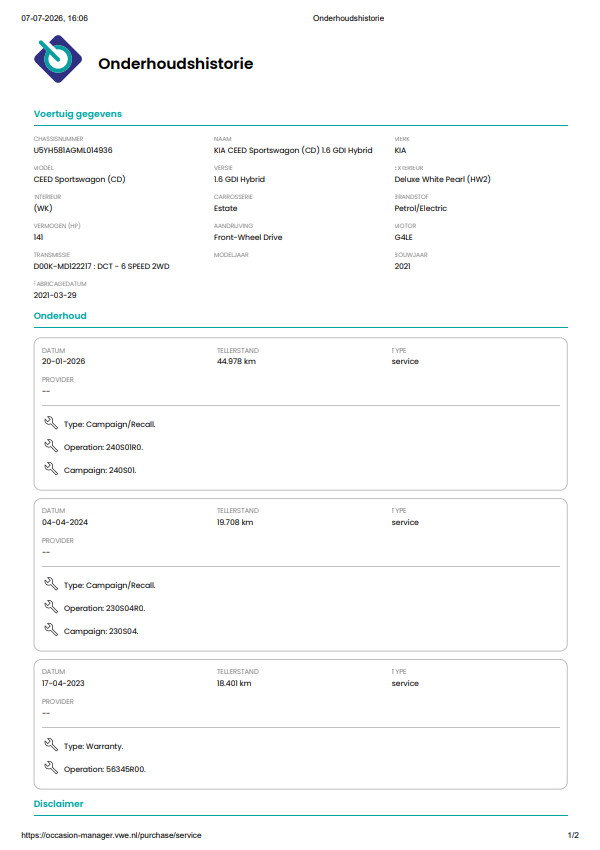This screenshot has height=850, width=600.
Task: Click the 20-01-2026 service date
Action: tap(63, 361)
